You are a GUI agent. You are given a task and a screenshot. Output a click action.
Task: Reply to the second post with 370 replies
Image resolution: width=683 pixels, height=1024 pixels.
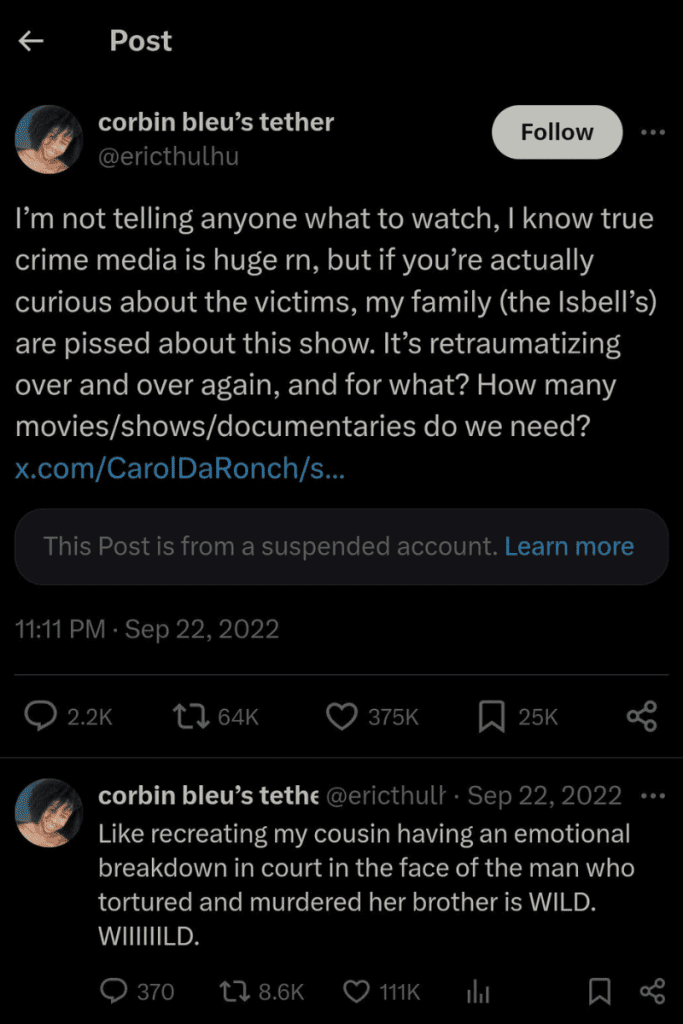pyautogui.click(x=114, y=991)
